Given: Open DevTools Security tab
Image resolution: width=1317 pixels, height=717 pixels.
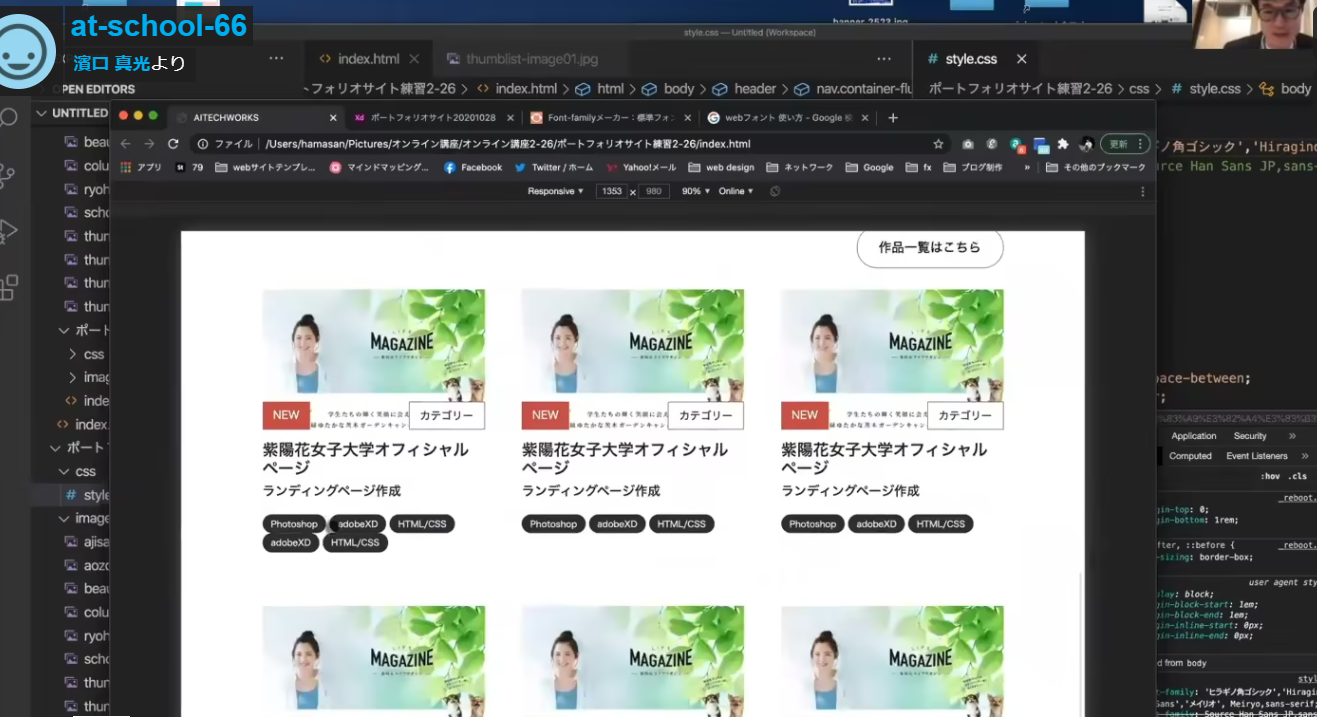Looking at the screenshot, I should point(1250,436).
